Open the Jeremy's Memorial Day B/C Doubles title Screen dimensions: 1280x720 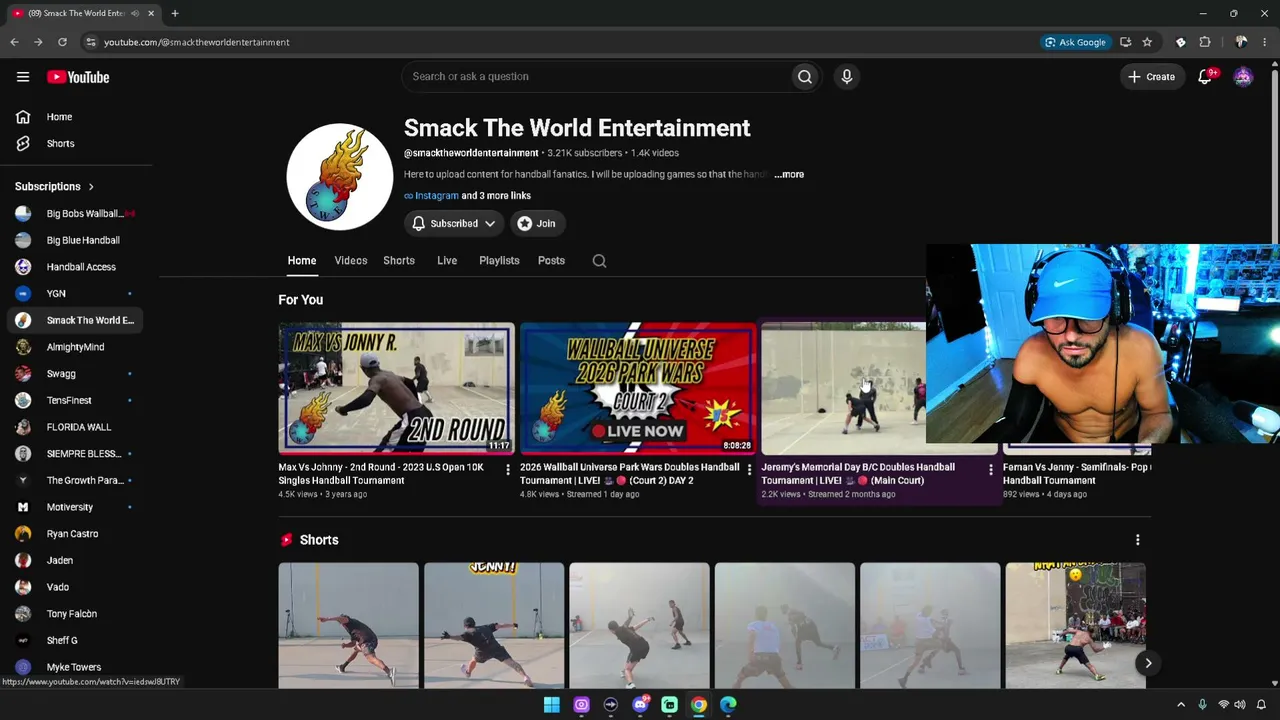858,474
